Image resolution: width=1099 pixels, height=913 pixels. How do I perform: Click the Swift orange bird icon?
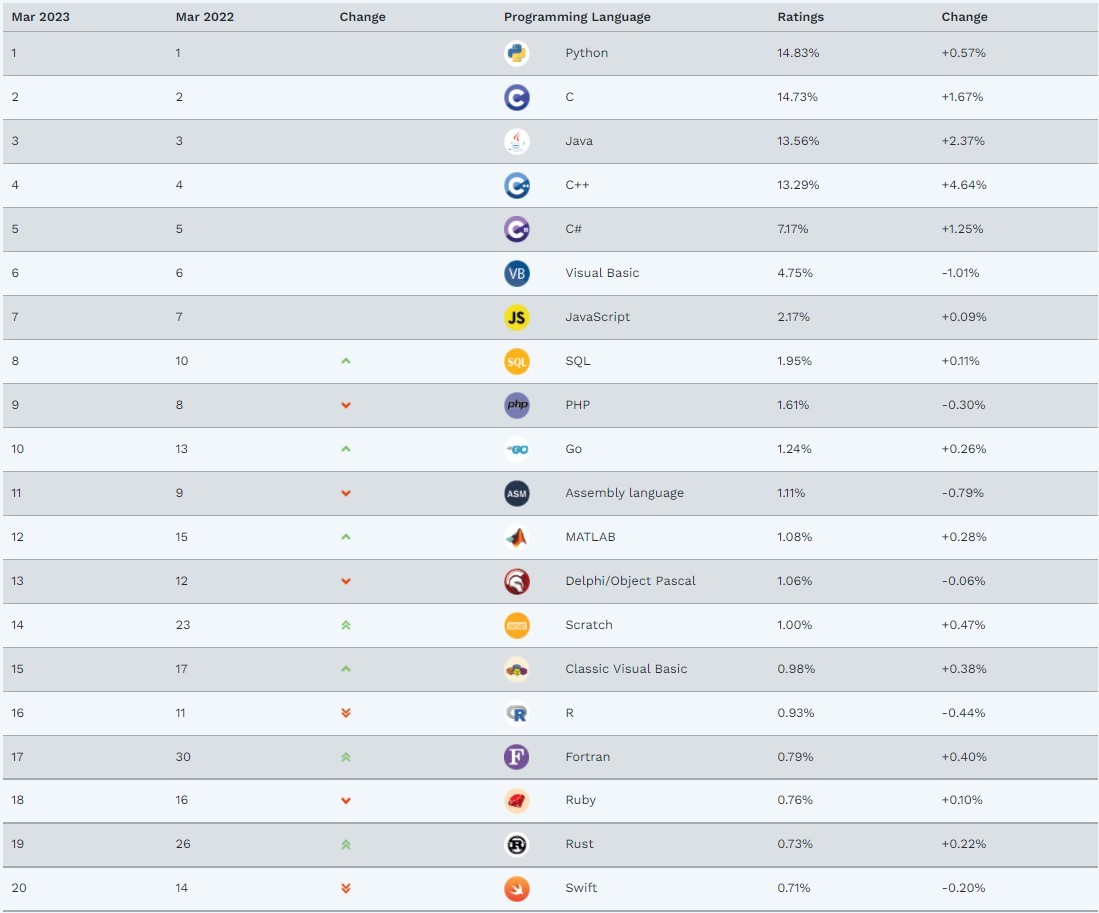coord(516,888)
